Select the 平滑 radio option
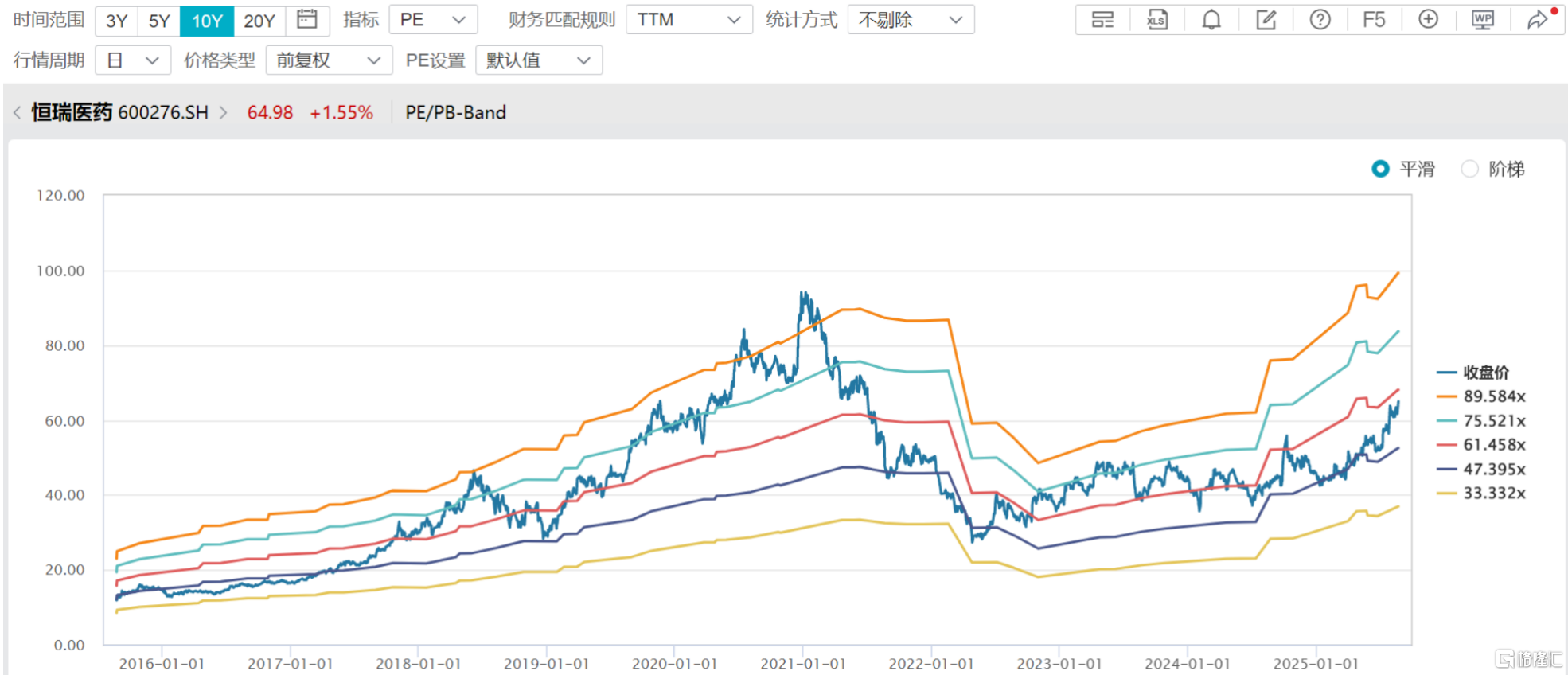The width and height of the screenshot is (1568, 675). 1403,169
